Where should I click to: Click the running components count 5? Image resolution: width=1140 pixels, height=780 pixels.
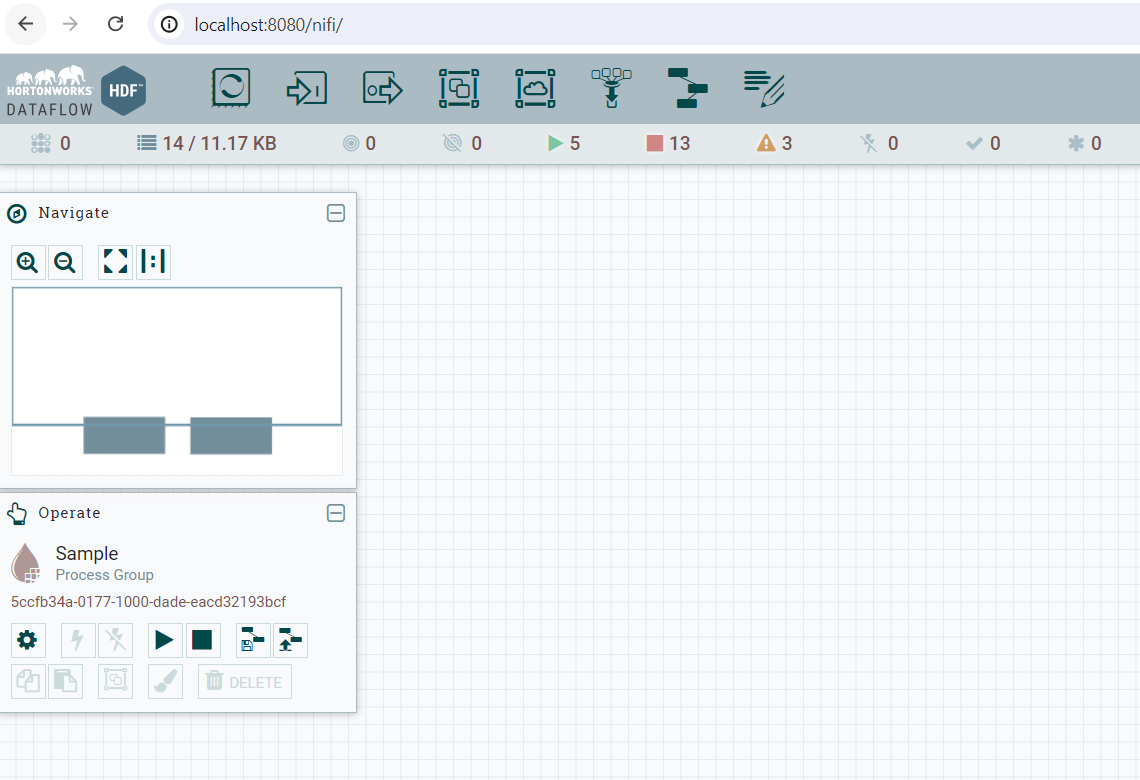pos(564,143)
